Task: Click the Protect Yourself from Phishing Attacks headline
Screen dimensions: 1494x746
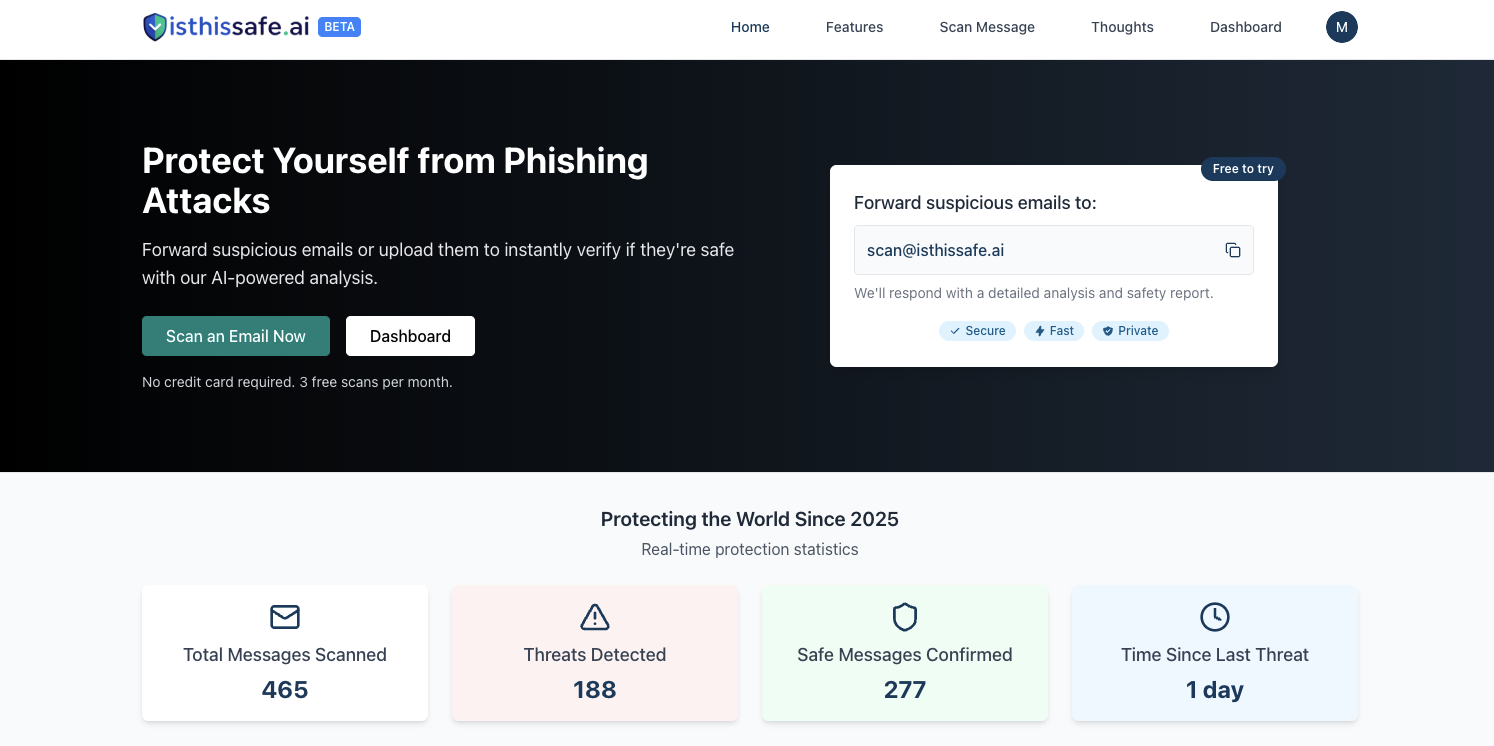Action: [x=396, y=181]
